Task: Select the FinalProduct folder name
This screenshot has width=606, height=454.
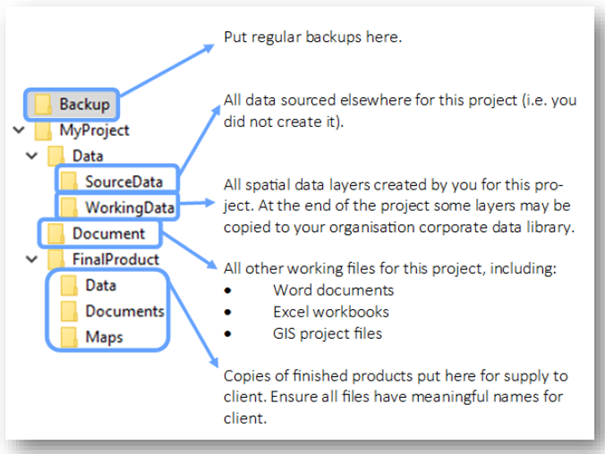Action: [115, 260]
